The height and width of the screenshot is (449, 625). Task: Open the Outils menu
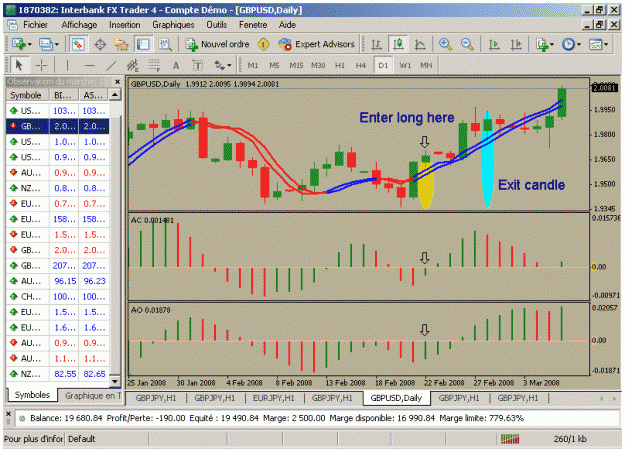pos(216,25)
